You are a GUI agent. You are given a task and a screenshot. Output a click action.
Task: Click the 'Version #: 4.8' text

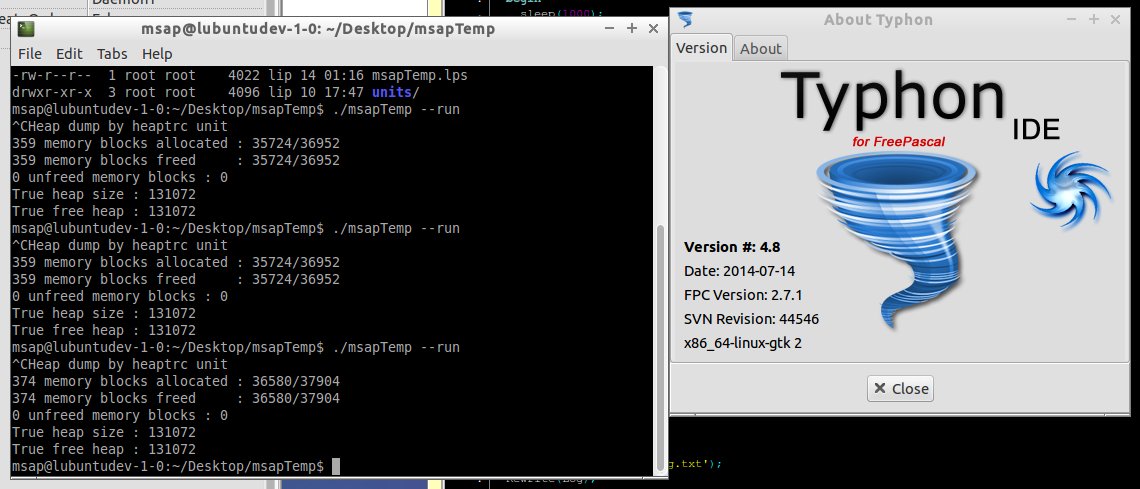(732, 247)
